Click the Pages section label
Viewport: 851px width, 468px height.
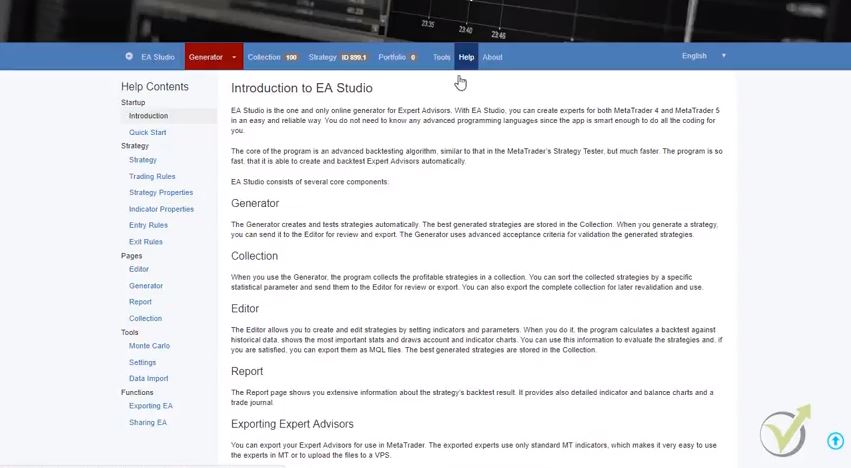(131, 256)
